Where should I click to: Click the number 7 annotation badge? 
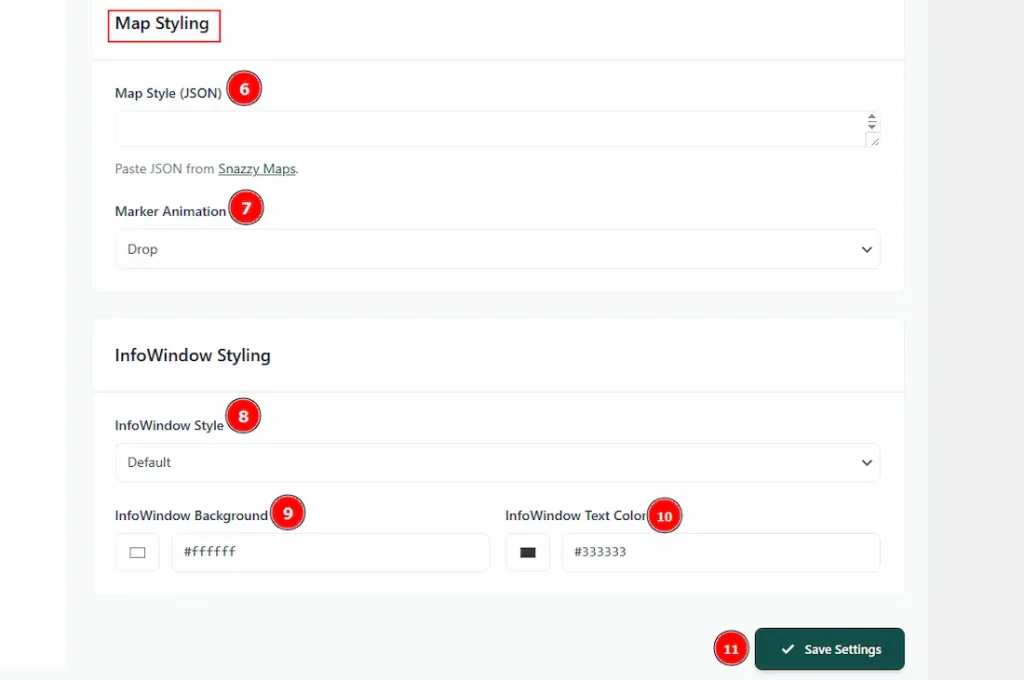click(x=246, y=208)
